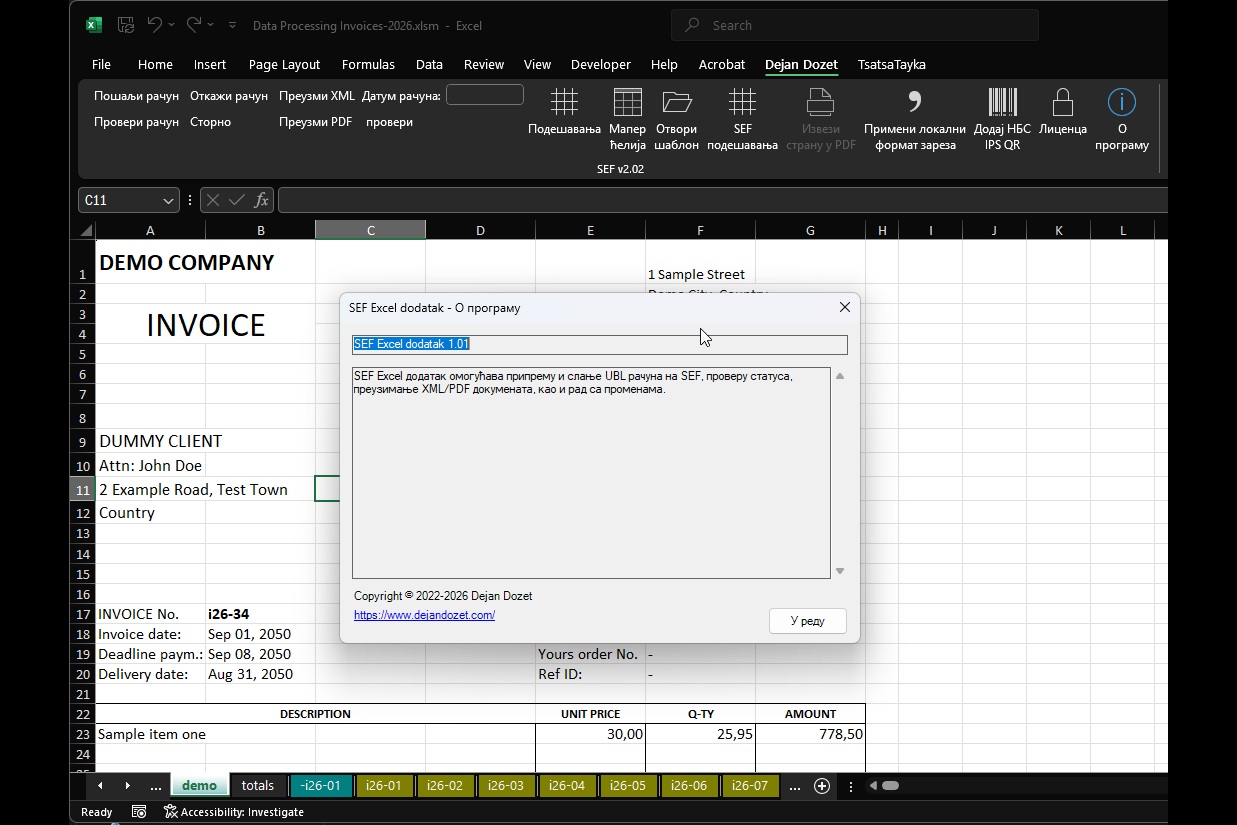The width and height of the screenshot is (1237, 825).
Task: Click the Search box in title bar
Action: 855,25
